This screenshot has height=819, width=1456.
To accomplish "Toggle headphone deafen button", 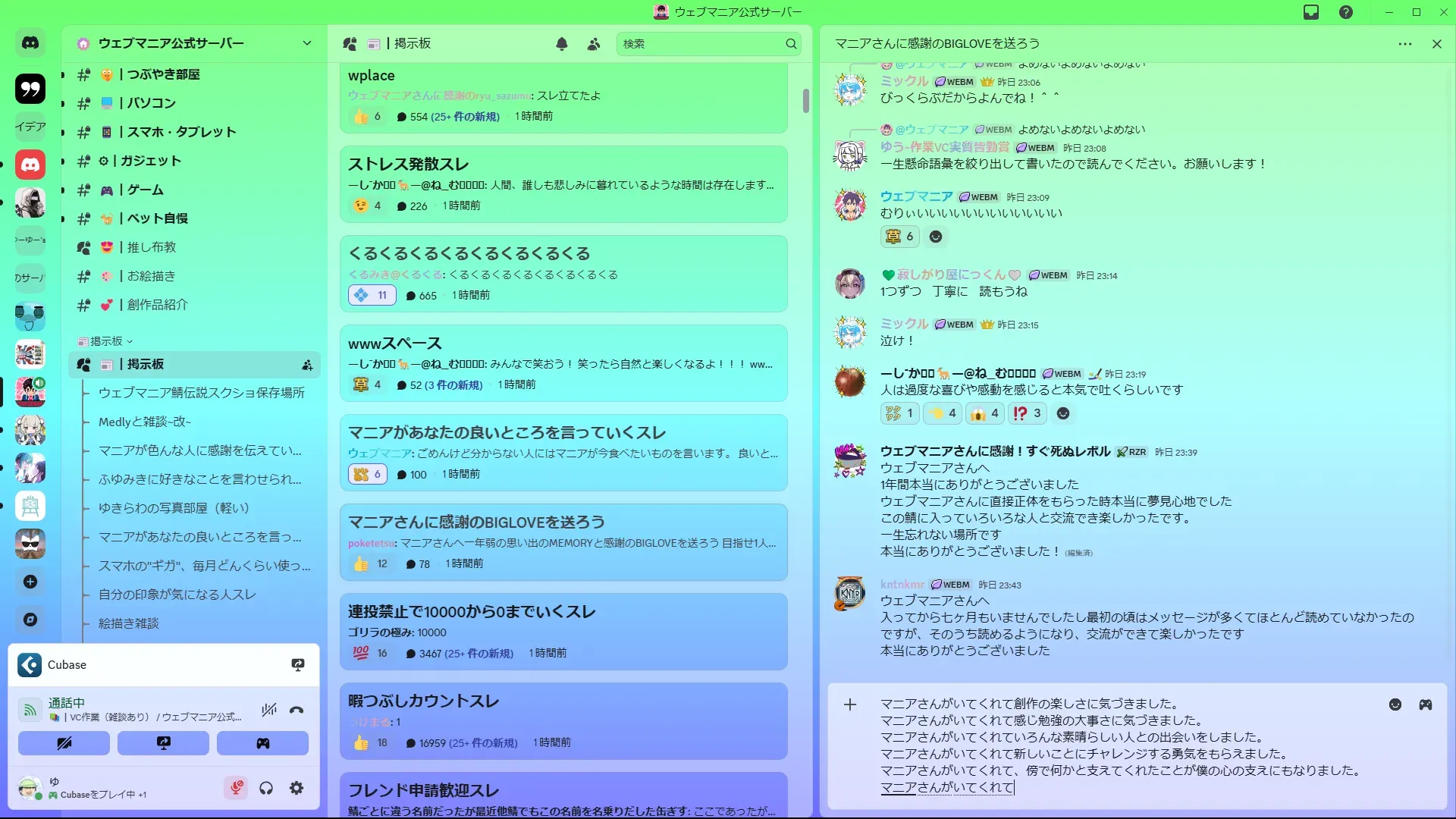I will coord(266,788).
